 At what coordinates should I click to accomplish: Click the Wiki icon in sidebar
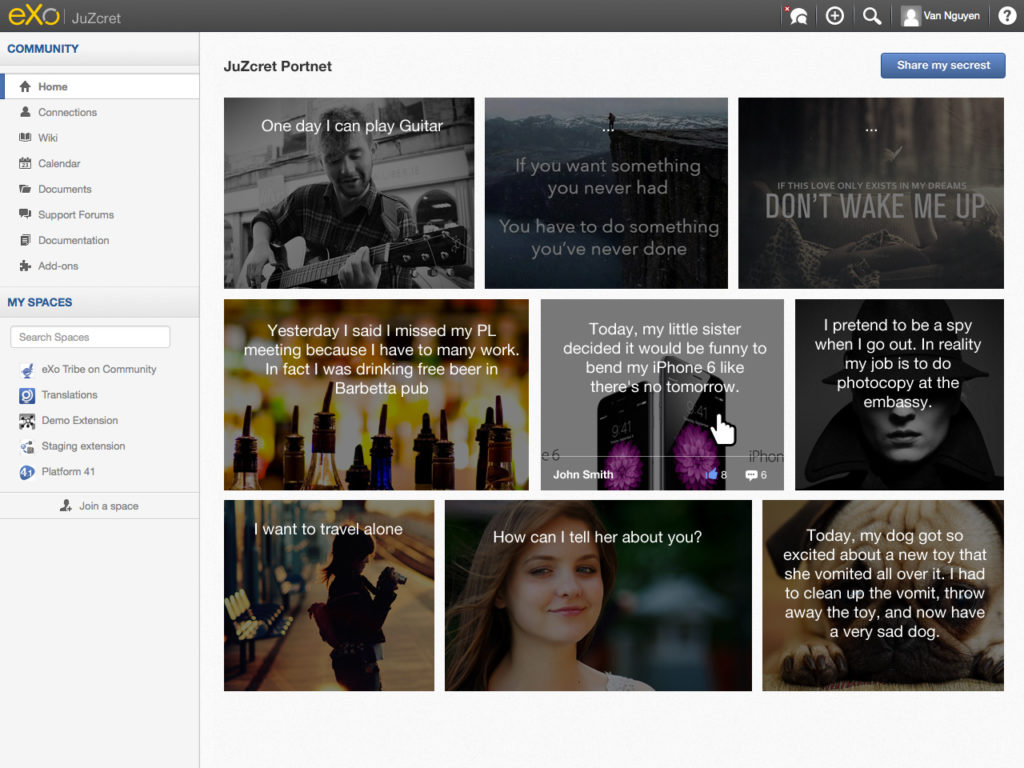26,138
